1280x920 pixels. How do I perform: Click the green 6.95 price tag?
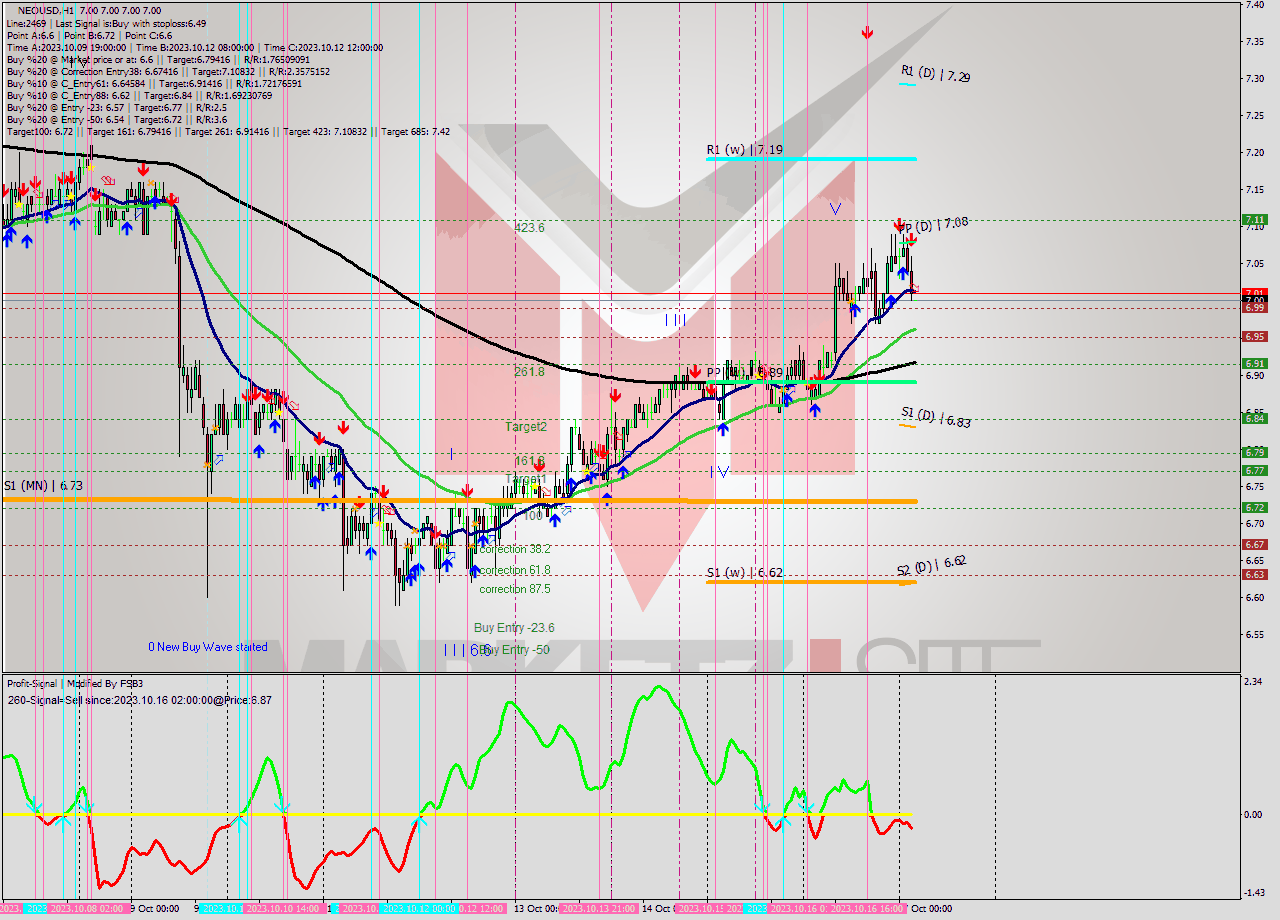[1254, 336]
